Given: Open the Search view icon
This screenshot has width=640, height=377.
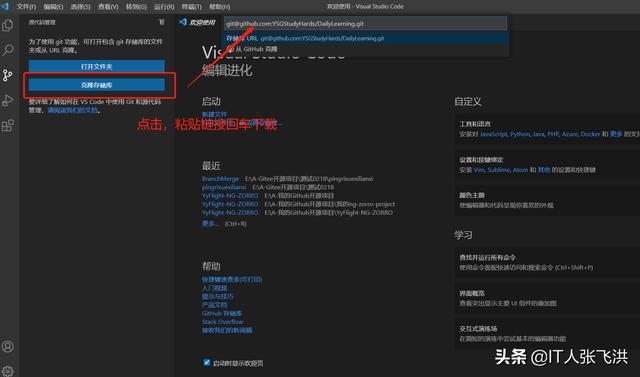Looking at the screenshot, I should pos(8,50).
